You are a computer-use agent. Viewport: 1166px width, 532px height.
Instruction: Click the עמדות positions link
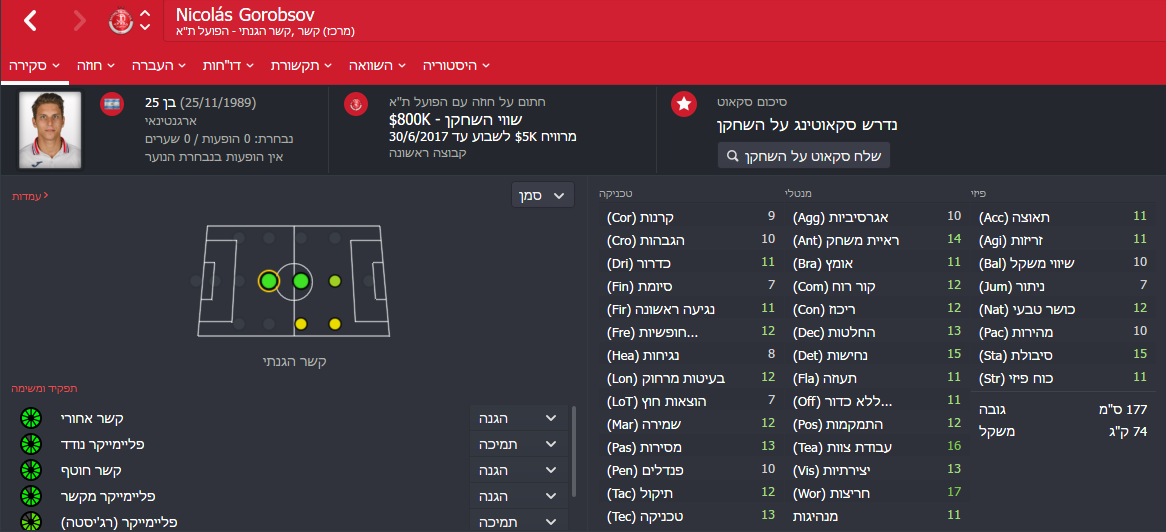coord(30,196)
